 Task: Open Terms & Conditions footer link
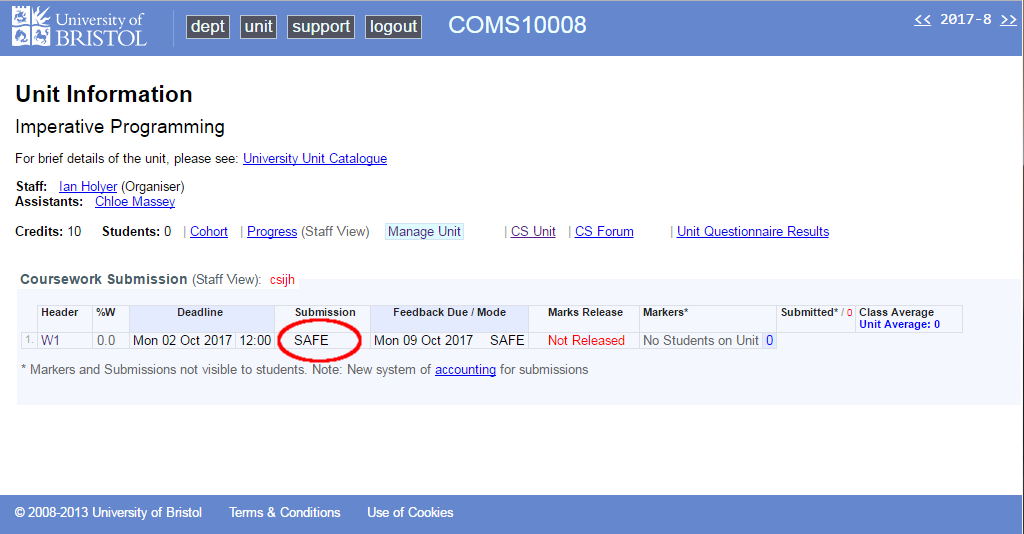(x=285, y=513)
